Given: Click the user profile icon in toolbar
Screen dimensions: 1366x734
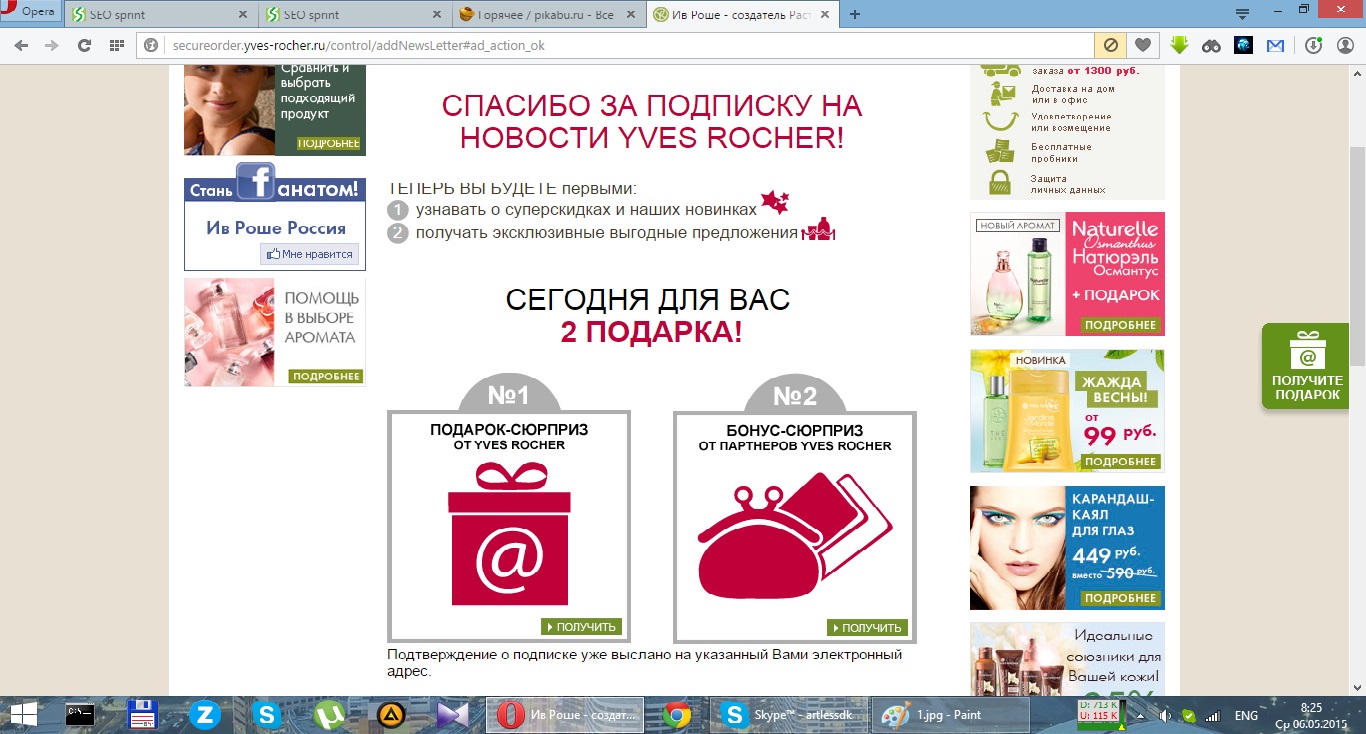Looking at the screenshot, I should tap(1345, 45).
